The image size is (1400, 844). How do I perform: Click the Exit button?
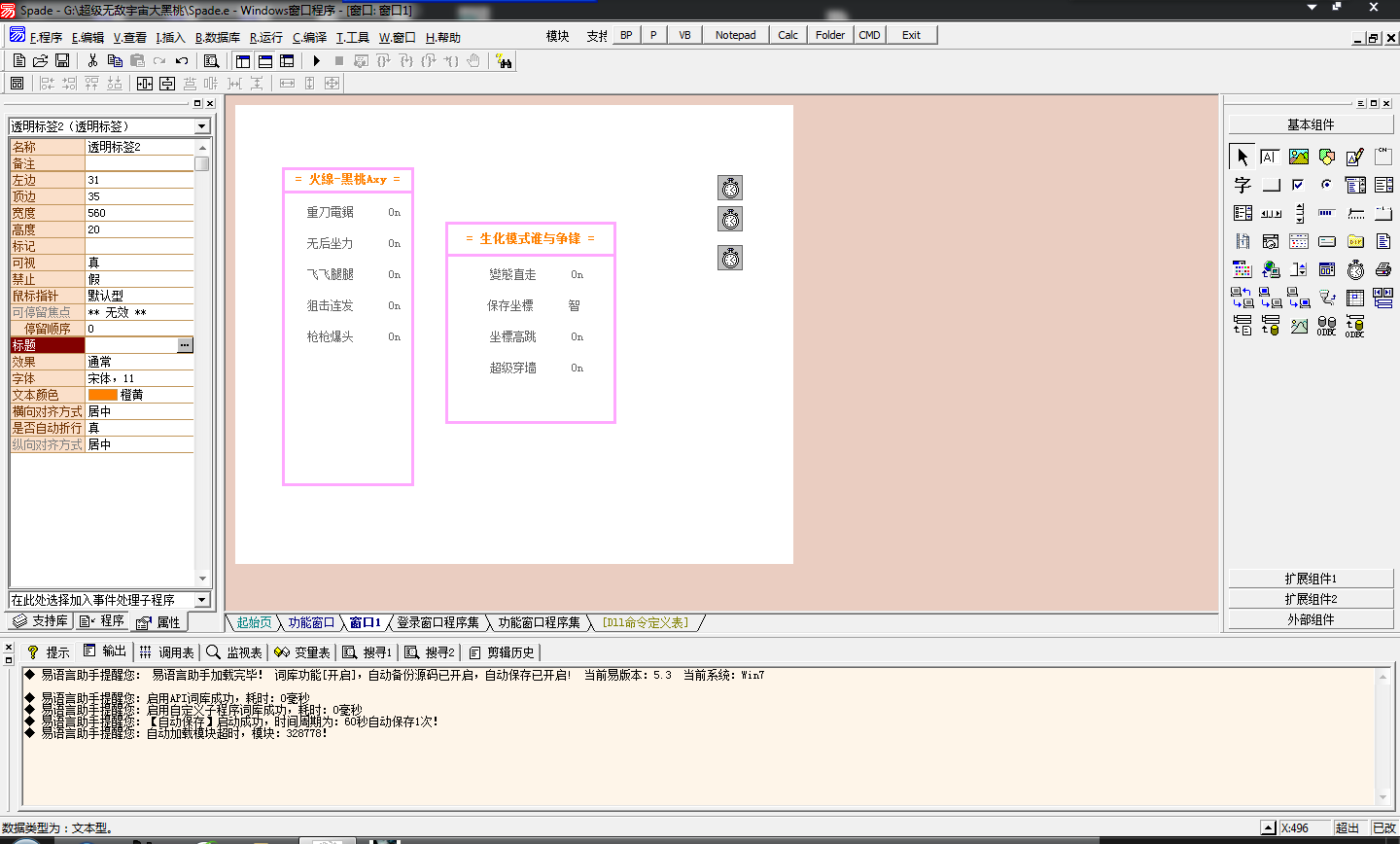(x=911, y=35)
